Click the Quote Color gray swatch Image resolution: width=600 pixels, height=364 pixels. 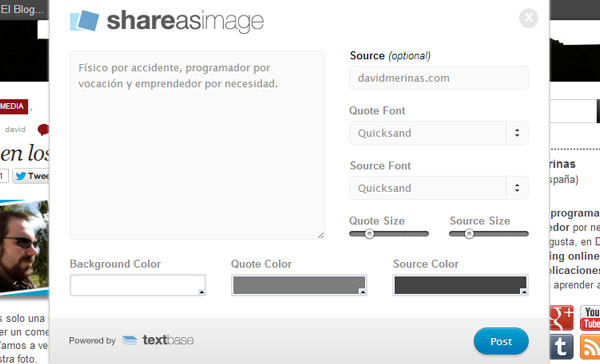coord(299,285)
